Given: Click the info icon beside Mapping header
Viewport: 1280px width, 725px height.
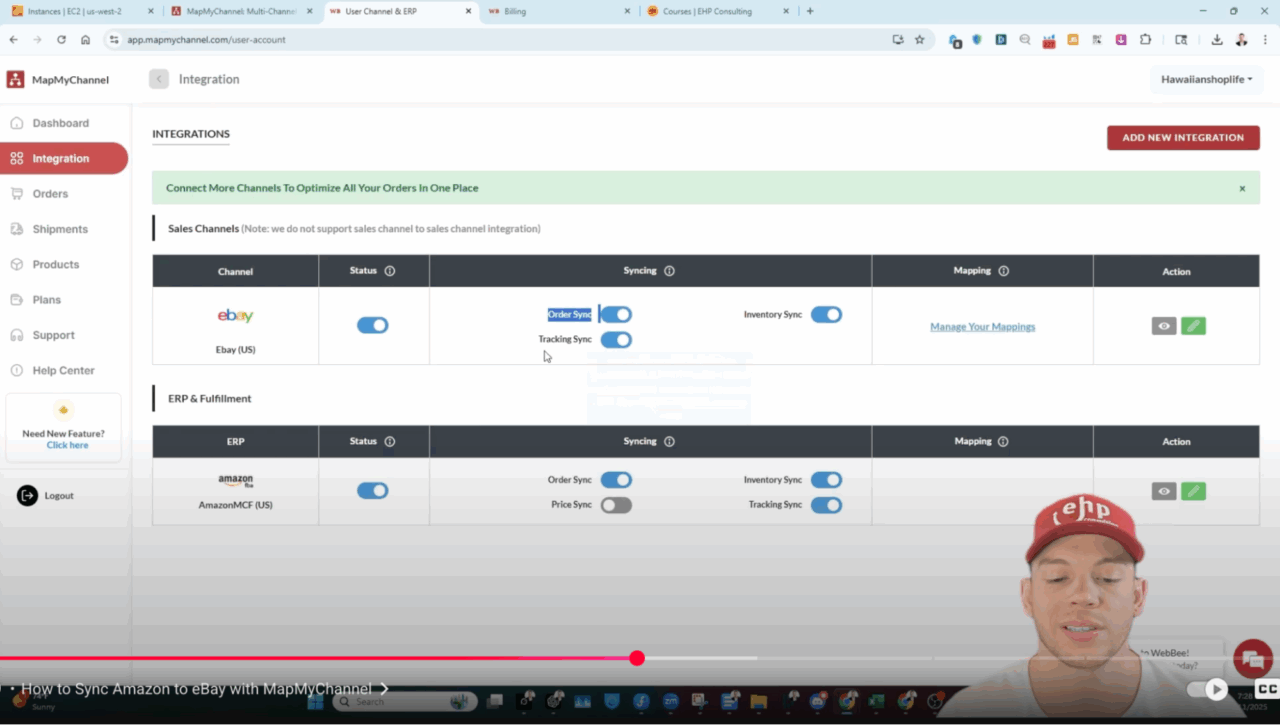Looking at the screenshot, I should (x=1003, y=271).
